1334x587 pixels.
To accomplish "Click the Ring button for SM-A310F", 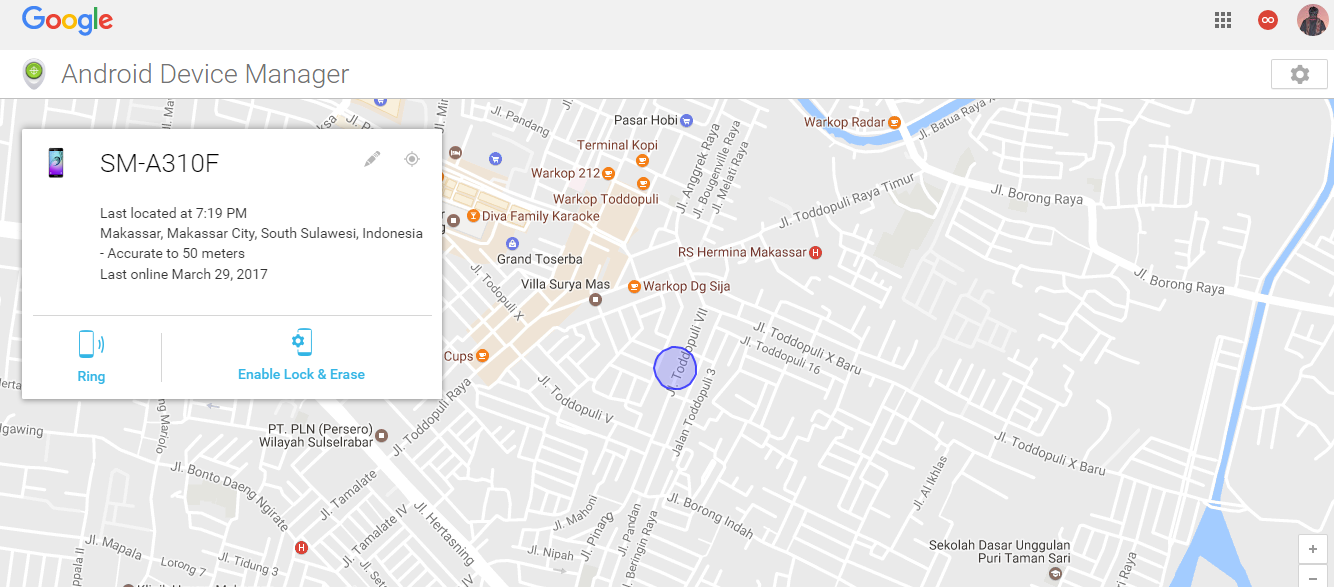I will tap(91, 376).
